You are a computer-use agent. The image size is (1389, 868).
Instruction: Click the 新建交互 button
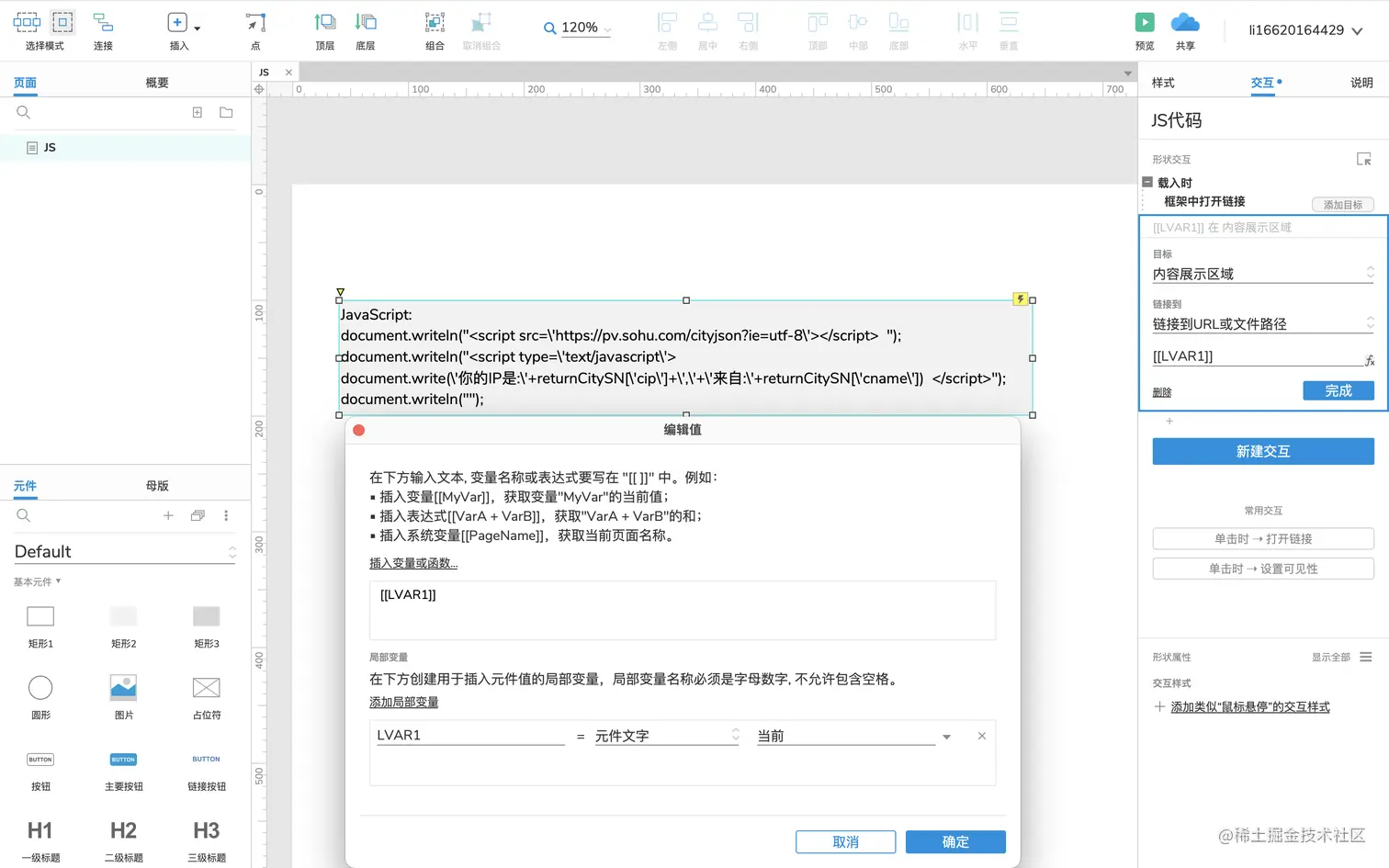click(1263, 451)
